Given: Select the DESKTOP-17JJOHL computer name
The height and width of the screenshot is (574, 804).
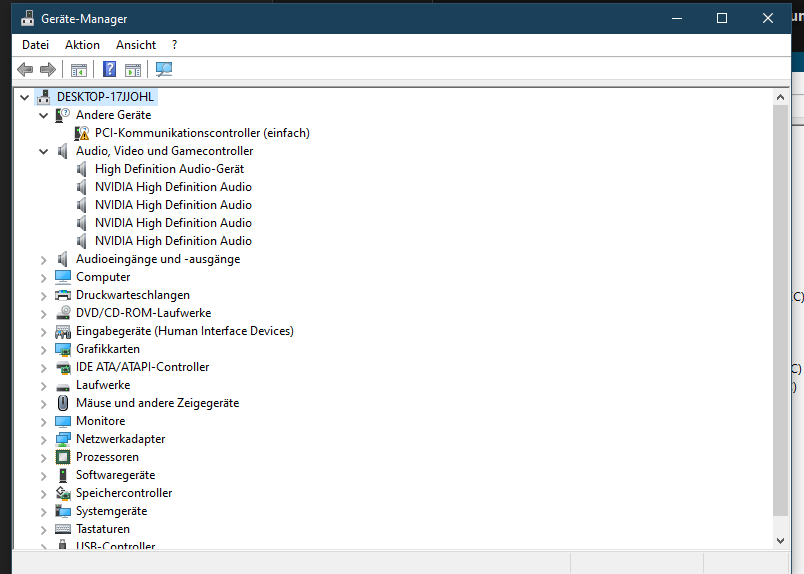Looking at the screenshot, I should point(105,97).
